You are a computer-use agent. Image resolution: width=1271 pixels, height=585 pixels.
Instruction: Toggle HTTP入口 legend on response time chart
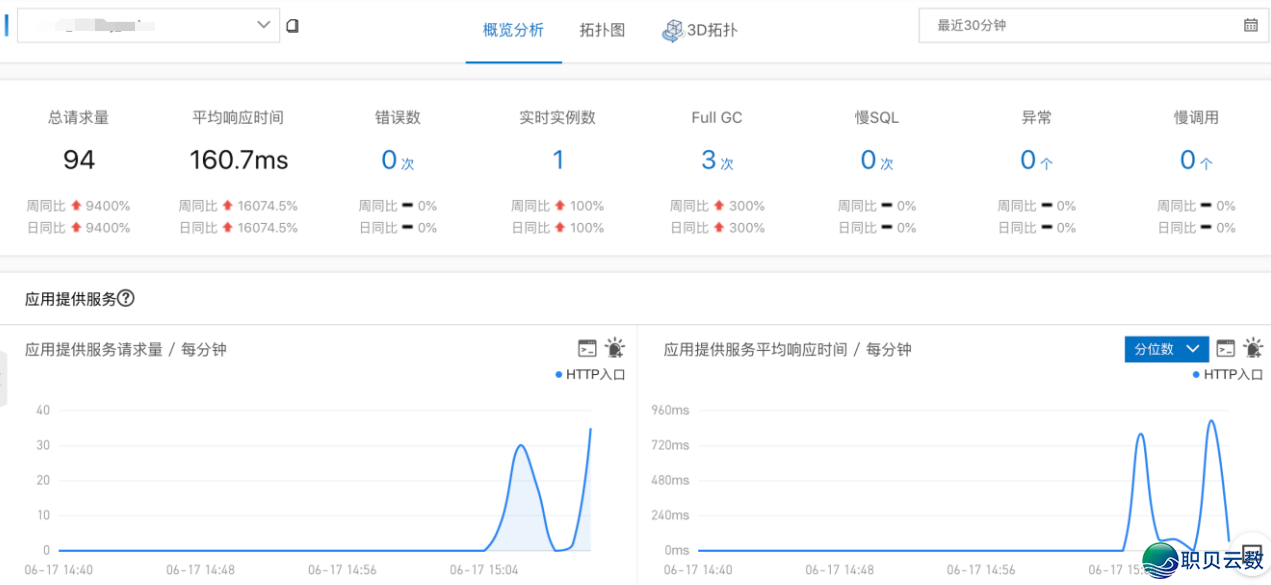click(1228, 374)
